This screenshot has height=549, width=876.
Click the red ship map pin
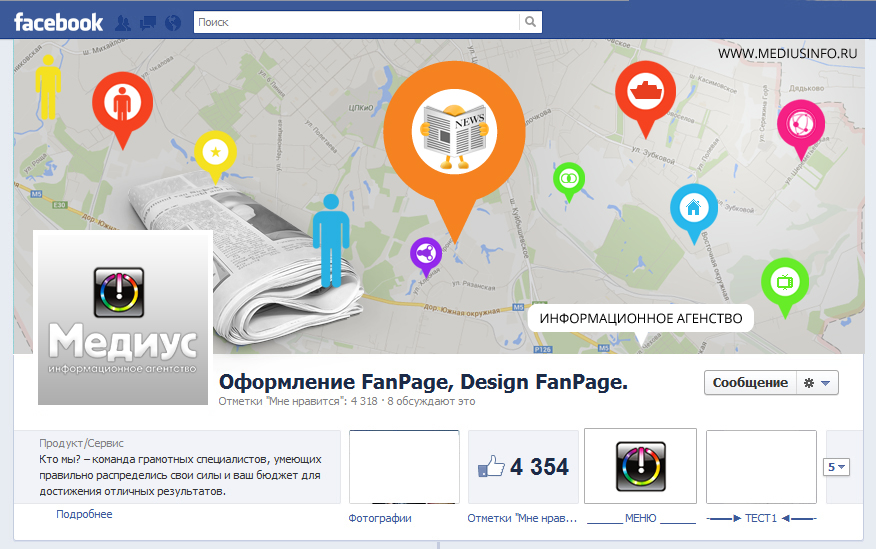pos(645,98)
